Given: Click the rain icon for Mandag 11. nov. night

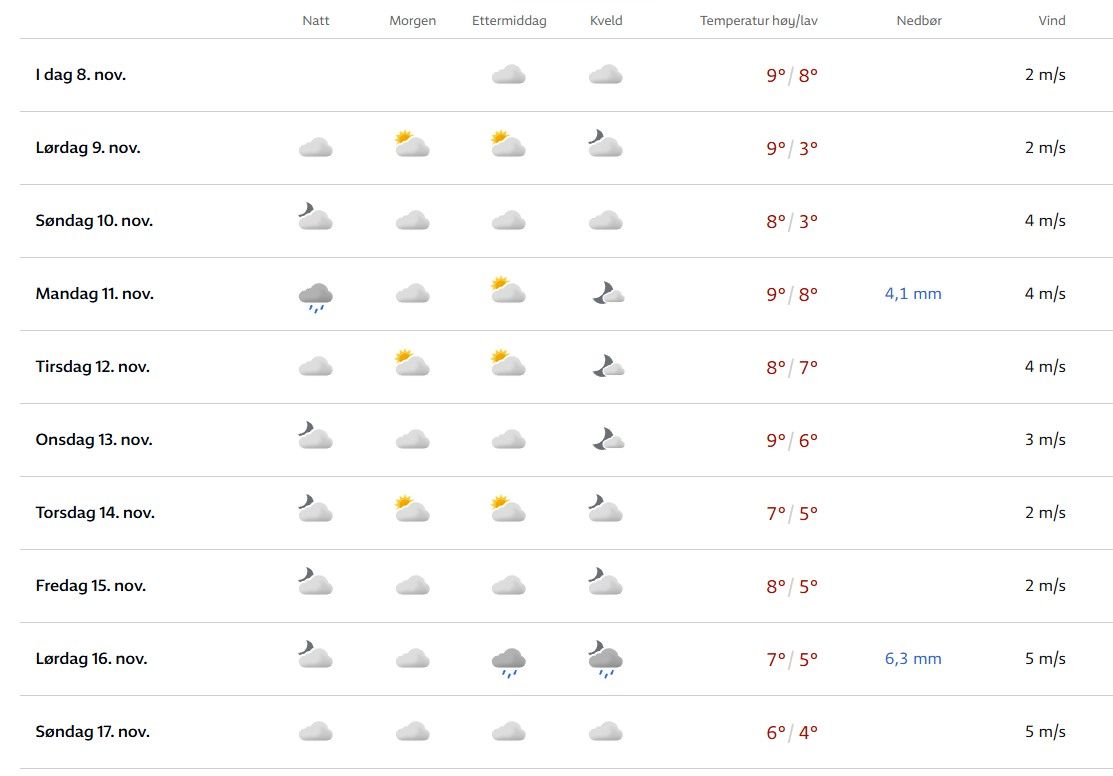Looking at the screenshot, I should click(x=315, y=296).
